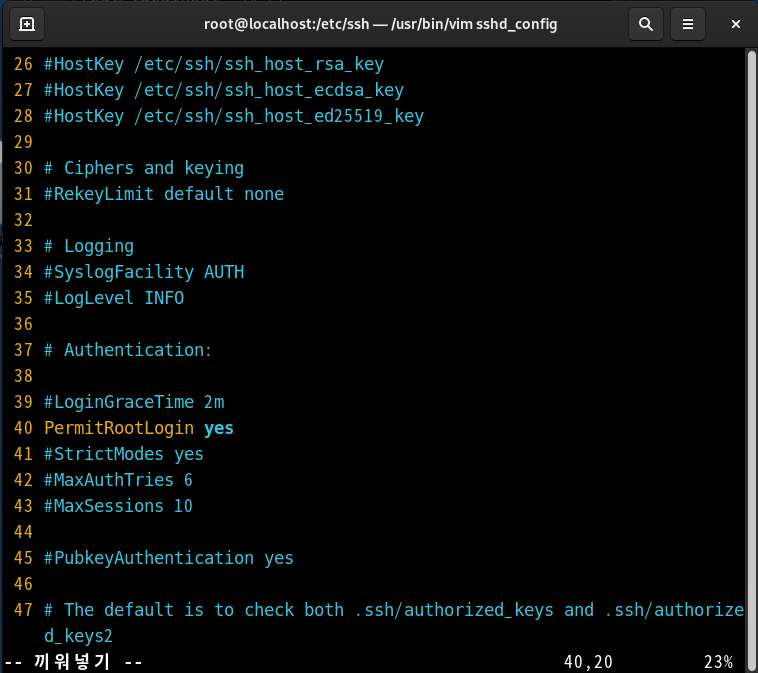This screenshot has height=673, width=758.
Task: Click the 'PermitRootLogin' keyword
Action: (x=119, y=428)
